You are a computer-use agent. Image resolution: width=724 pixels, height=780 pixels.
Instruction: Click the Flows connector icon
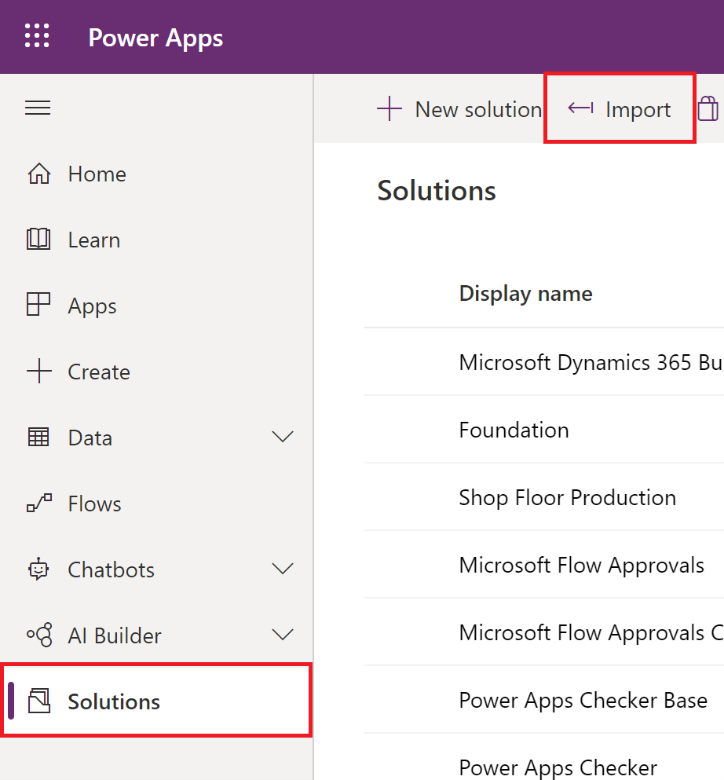tap(39, 504)
